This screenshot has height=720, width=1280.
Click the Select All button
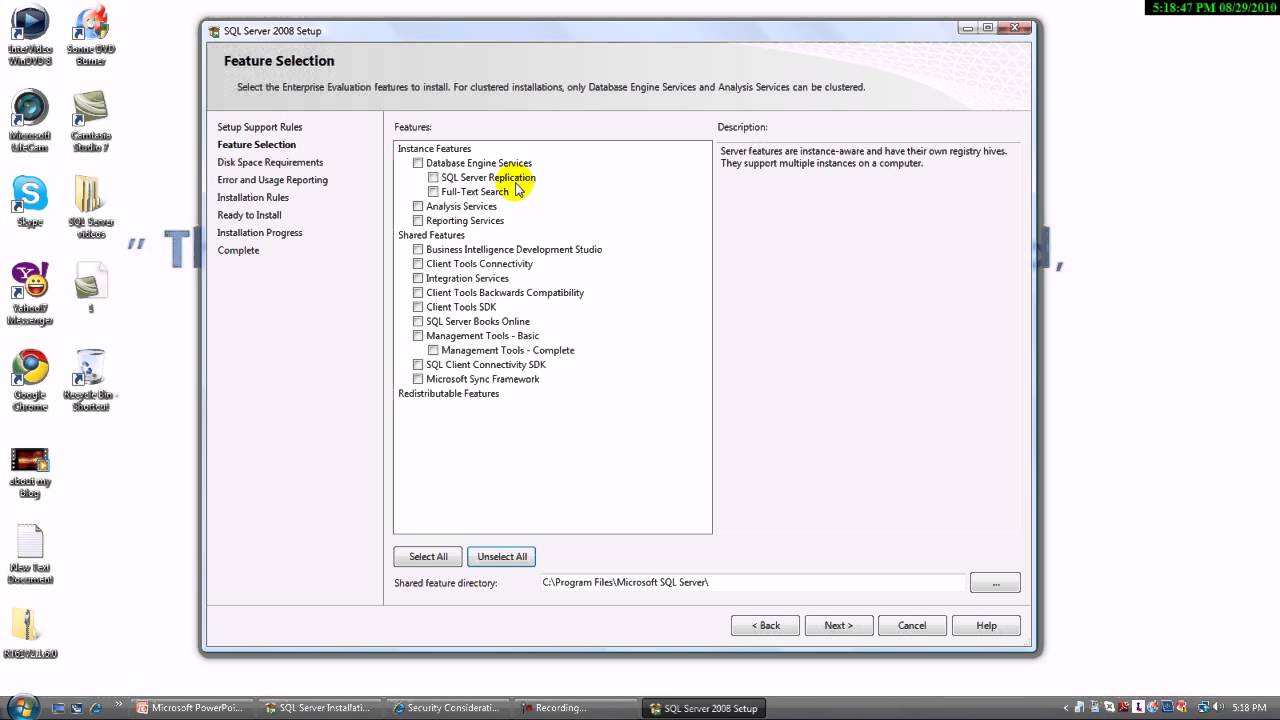[x=428, y=556]
